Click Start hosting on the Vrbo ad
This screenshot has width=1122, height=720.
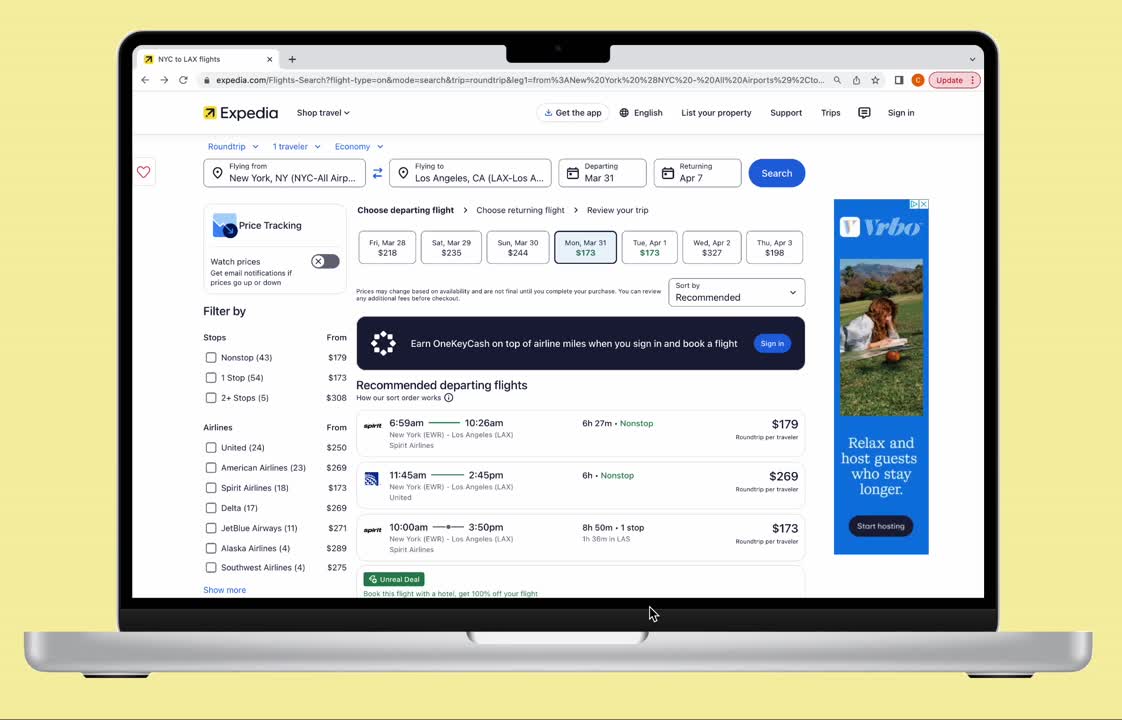(x=881, y=526)
